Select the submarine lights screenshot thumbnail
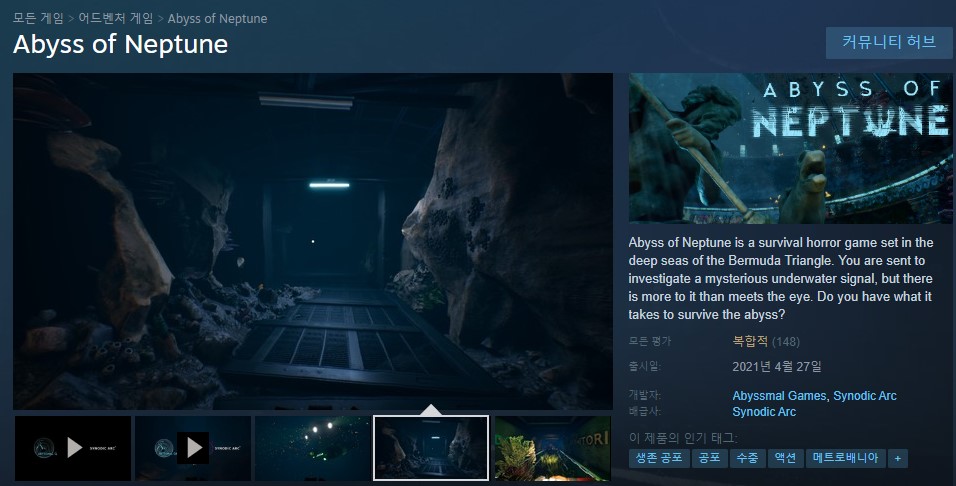Viewport: 956px width, 486px height. click(x=313, y=448)
